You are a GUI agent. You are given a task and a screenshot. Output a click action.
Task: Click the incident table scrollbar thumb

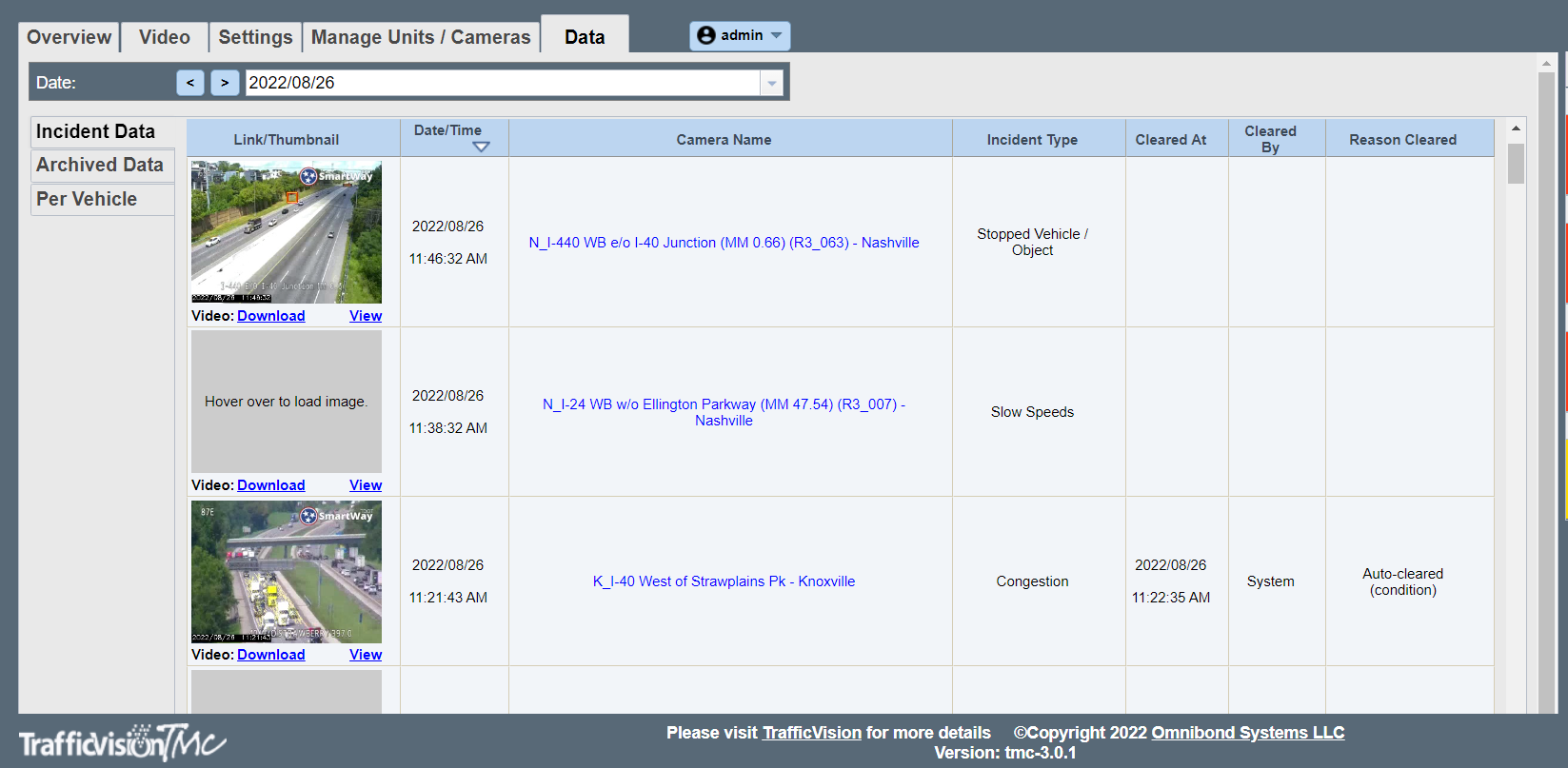point(1516,163)
